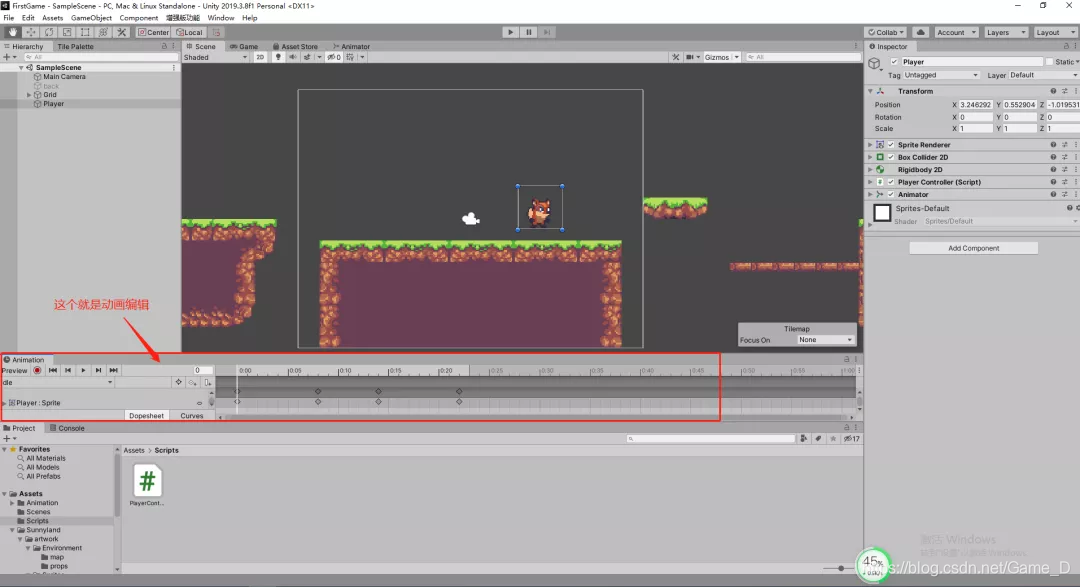
Task: Expand the Rigidbody 2D component
Action: click(870, 169)
